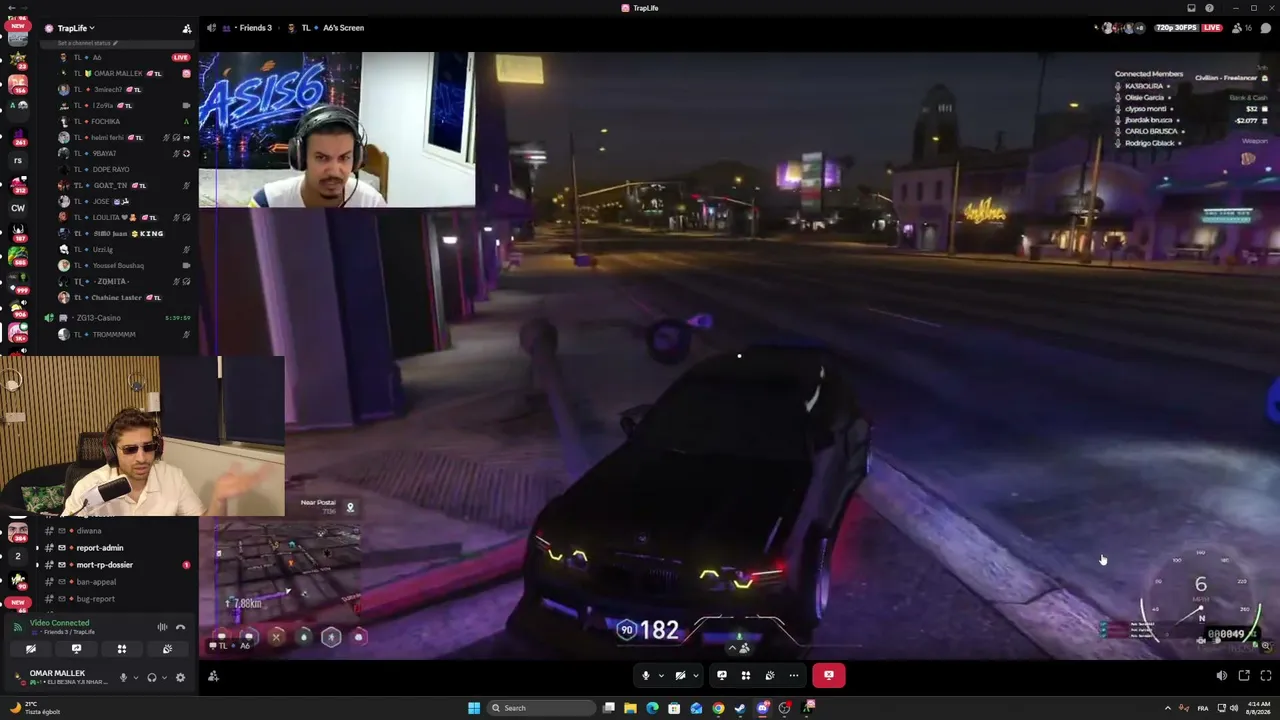Open the soundboard in the voice connection panel
The width and height of the screenshot is (1280, 720).
pyautogui.click(x=167, y=649)
